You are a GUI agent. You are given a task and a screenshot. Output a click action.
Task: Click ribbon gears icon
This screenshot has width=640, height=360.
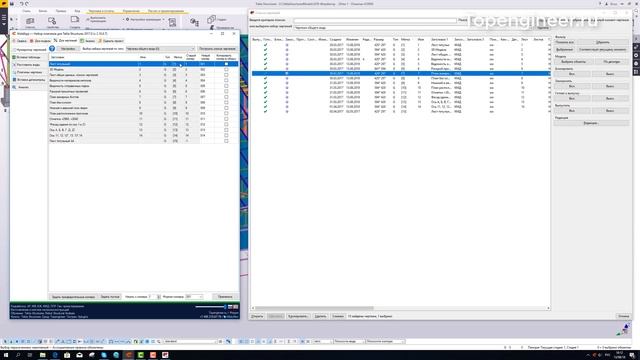click(x=194, y=22)
